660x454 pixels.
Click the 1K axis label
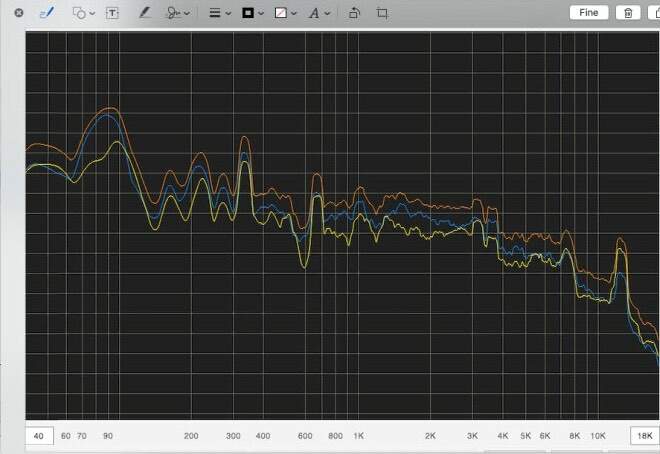pos(359,436)
